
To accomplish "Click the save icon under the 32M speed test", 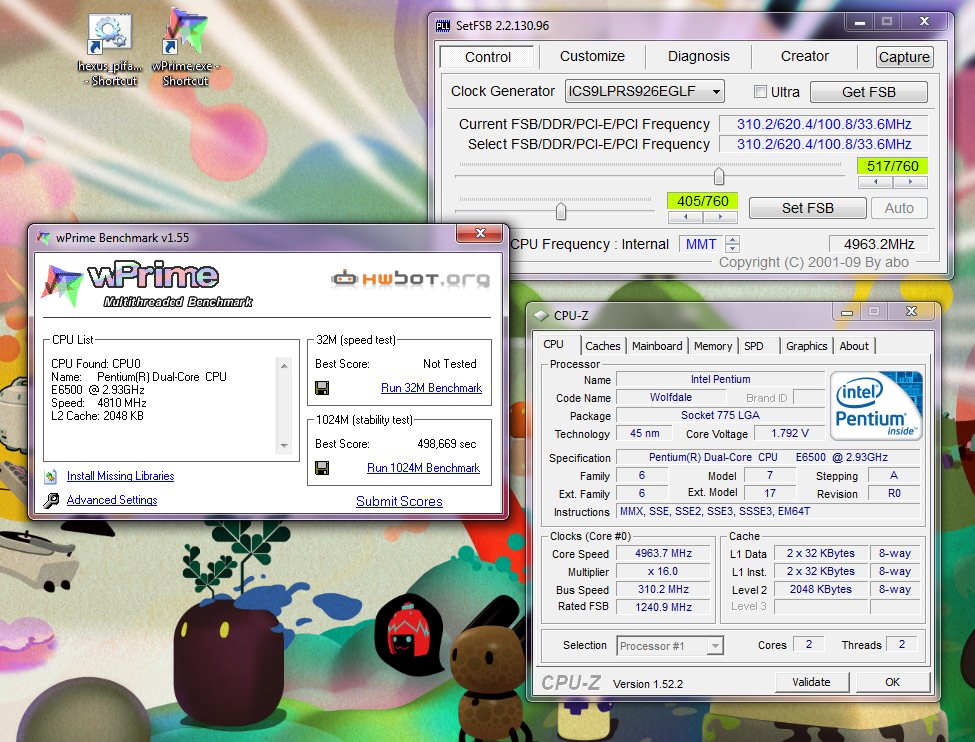I will [x=322, y=388].
